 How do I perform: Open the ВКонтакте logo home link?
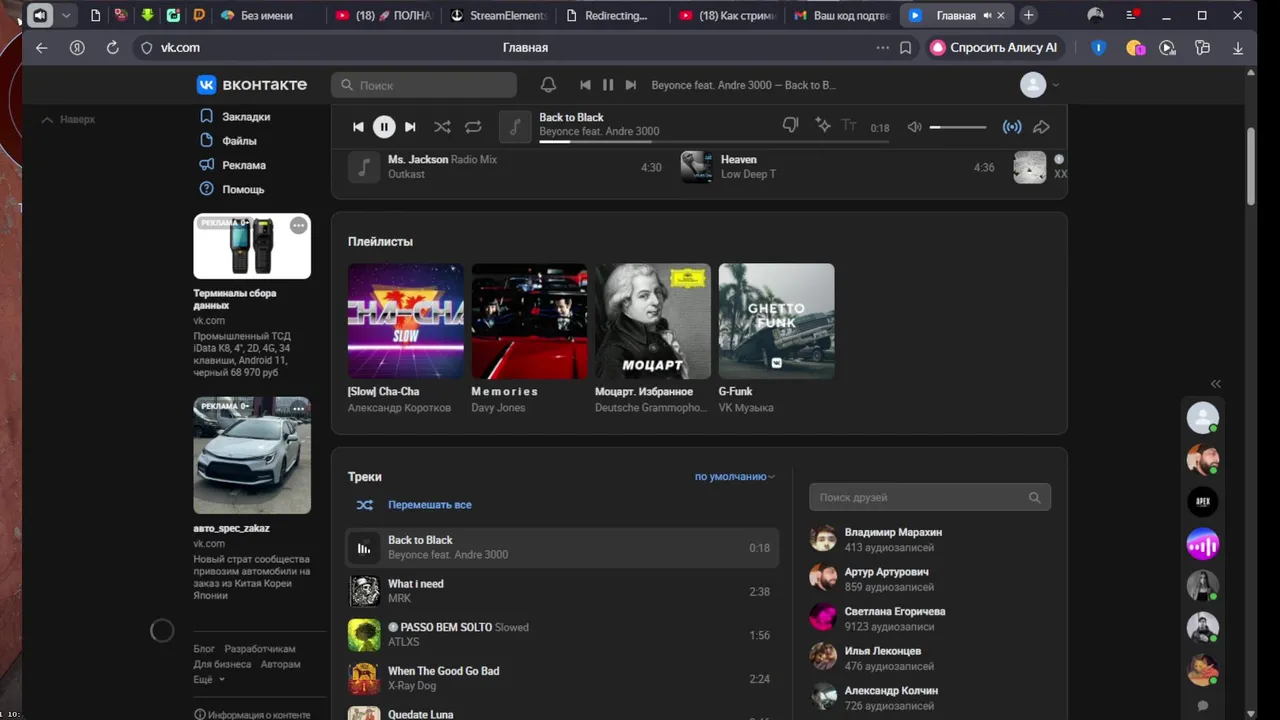coord(252,85)
